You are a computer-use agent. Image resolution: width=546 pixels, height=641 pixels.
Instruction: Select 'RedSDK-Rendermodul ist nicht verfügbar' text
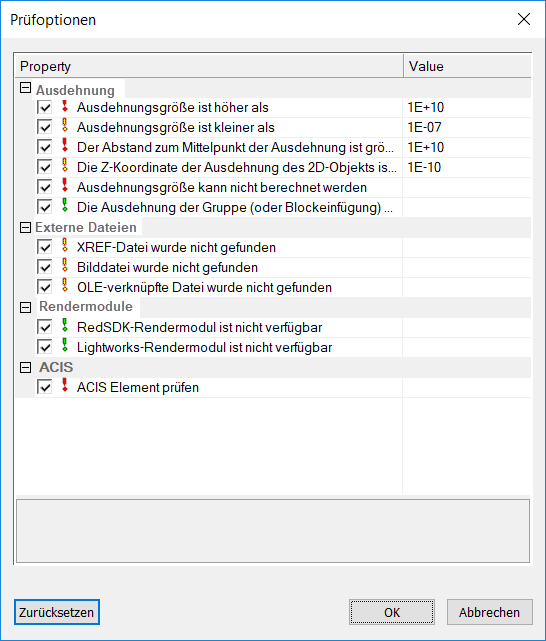pyautogui.click(x=200, y=328)
